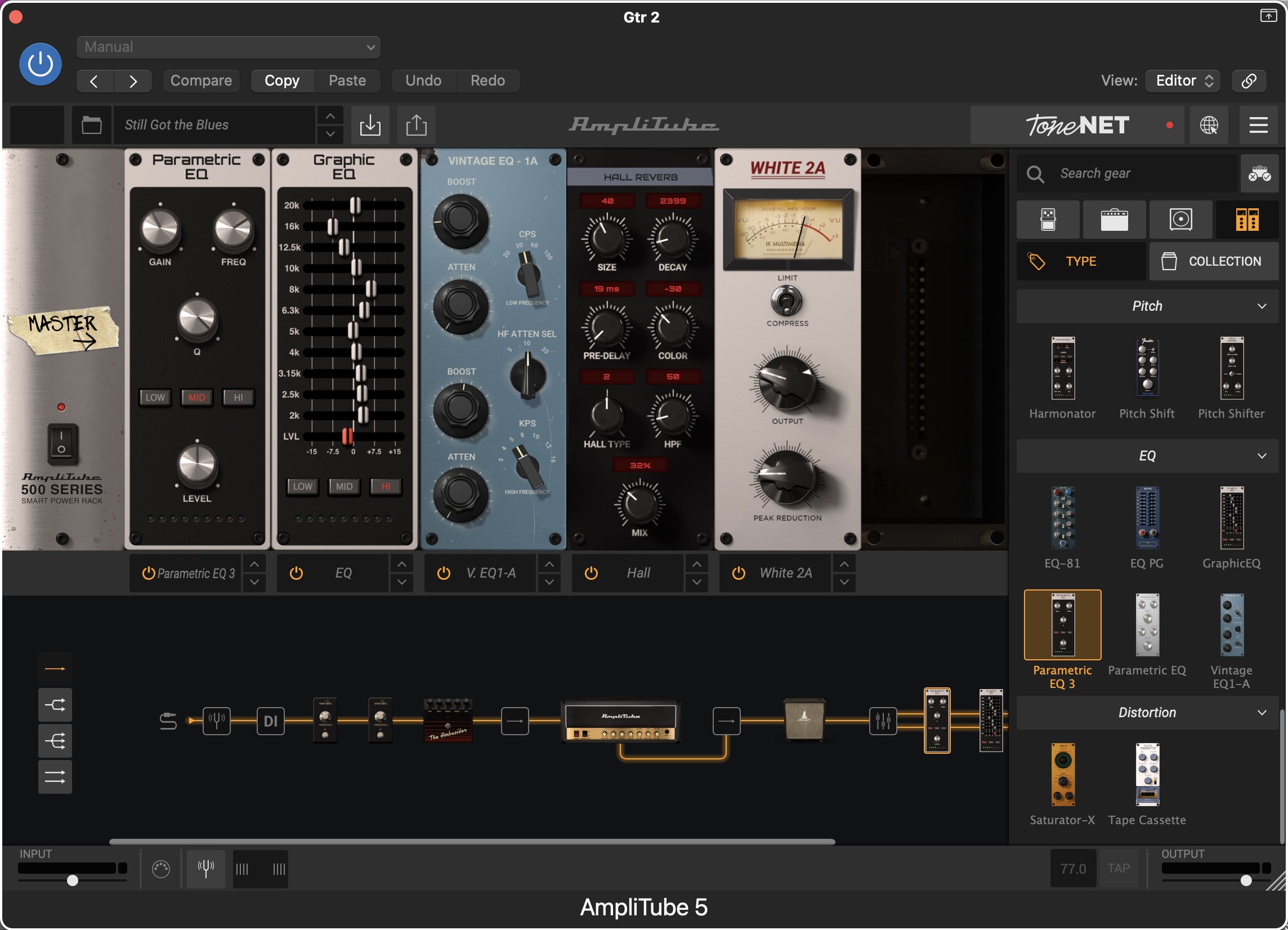1288x930 pixels.
Task: Click Undo in the plugin header
Action: [423, 81]
